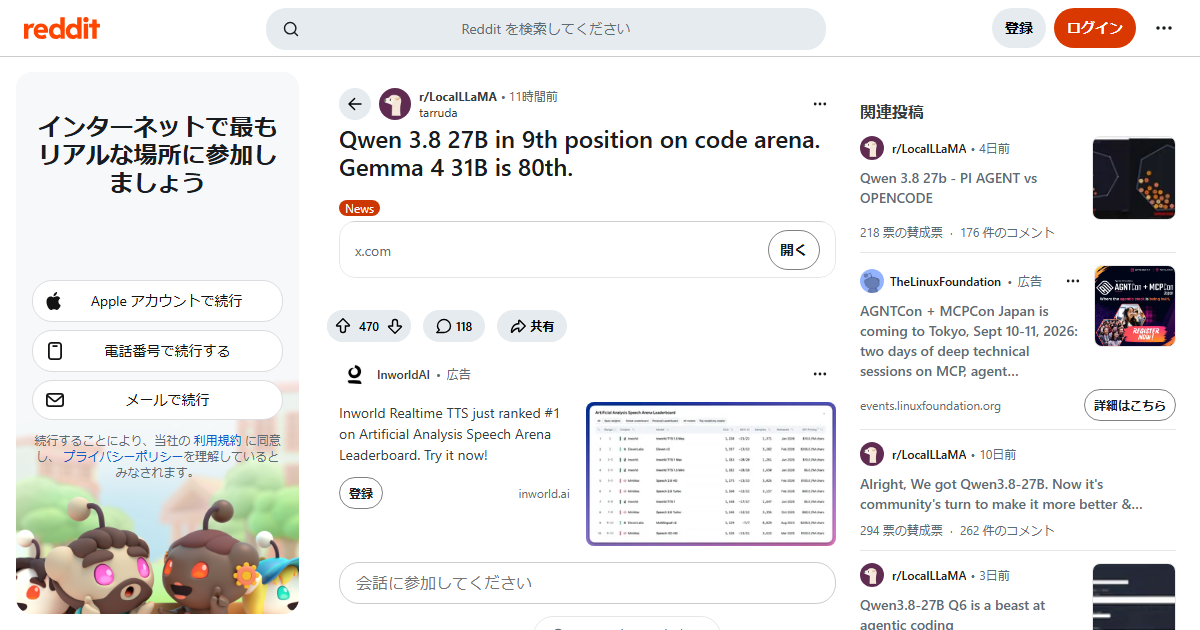The width and height of the screenshot is (1200, 630).
Task: Open the 利用規約 link
Action: coord(217,440)
